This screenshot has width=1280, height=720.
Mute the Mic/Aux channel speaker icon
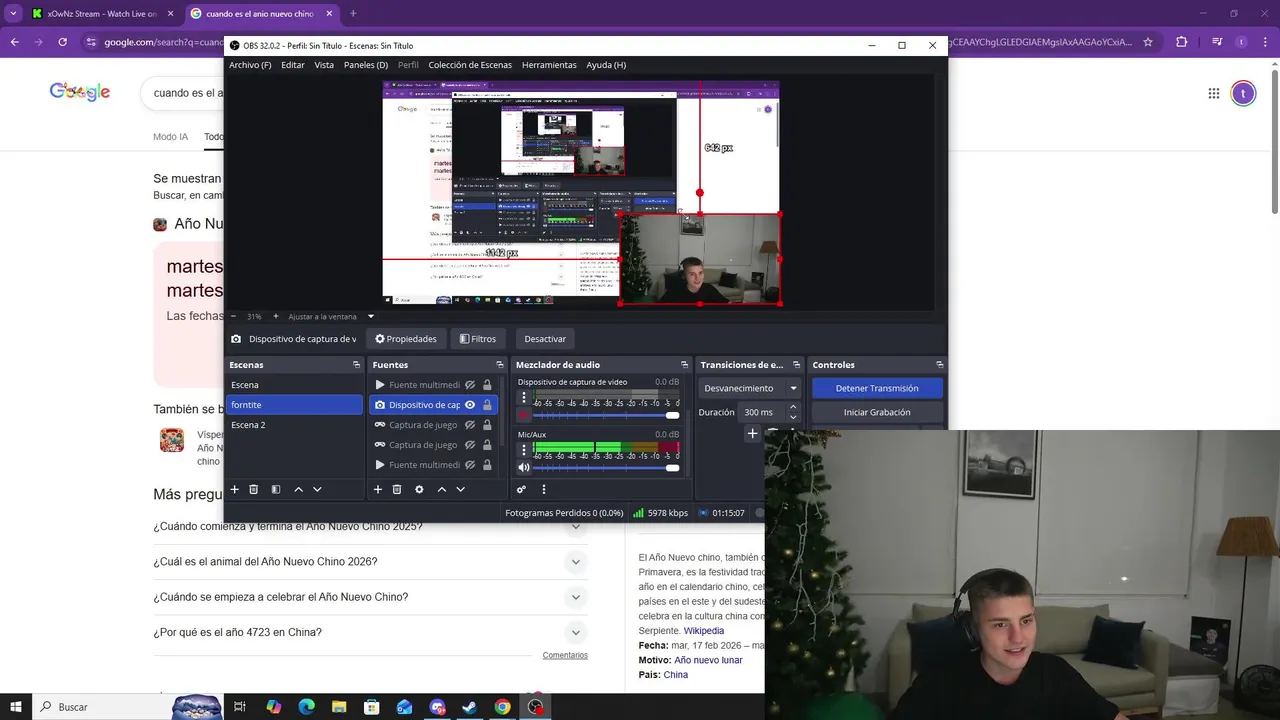(523, 467)
